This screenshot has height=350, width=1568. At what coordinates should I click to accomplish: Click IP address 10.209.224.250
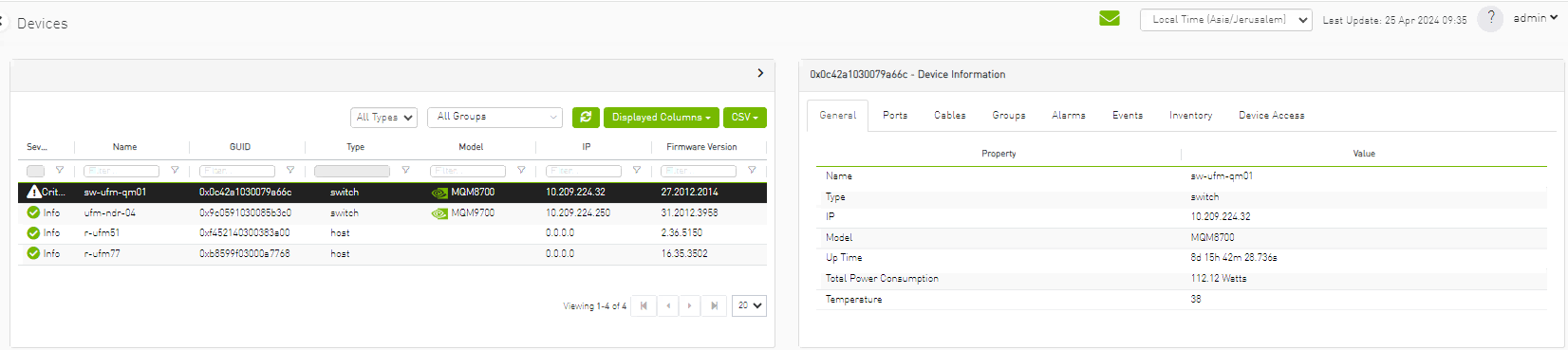(578, 212)
